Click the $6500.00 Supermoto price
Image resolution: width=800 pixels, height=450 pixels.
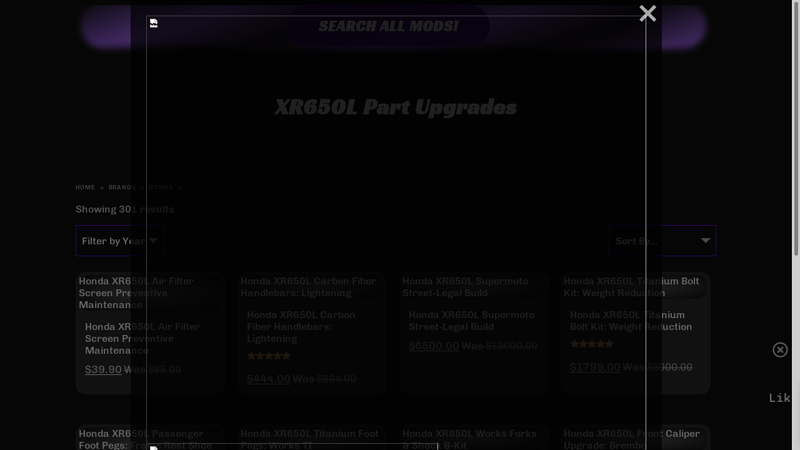click(434, 345)
